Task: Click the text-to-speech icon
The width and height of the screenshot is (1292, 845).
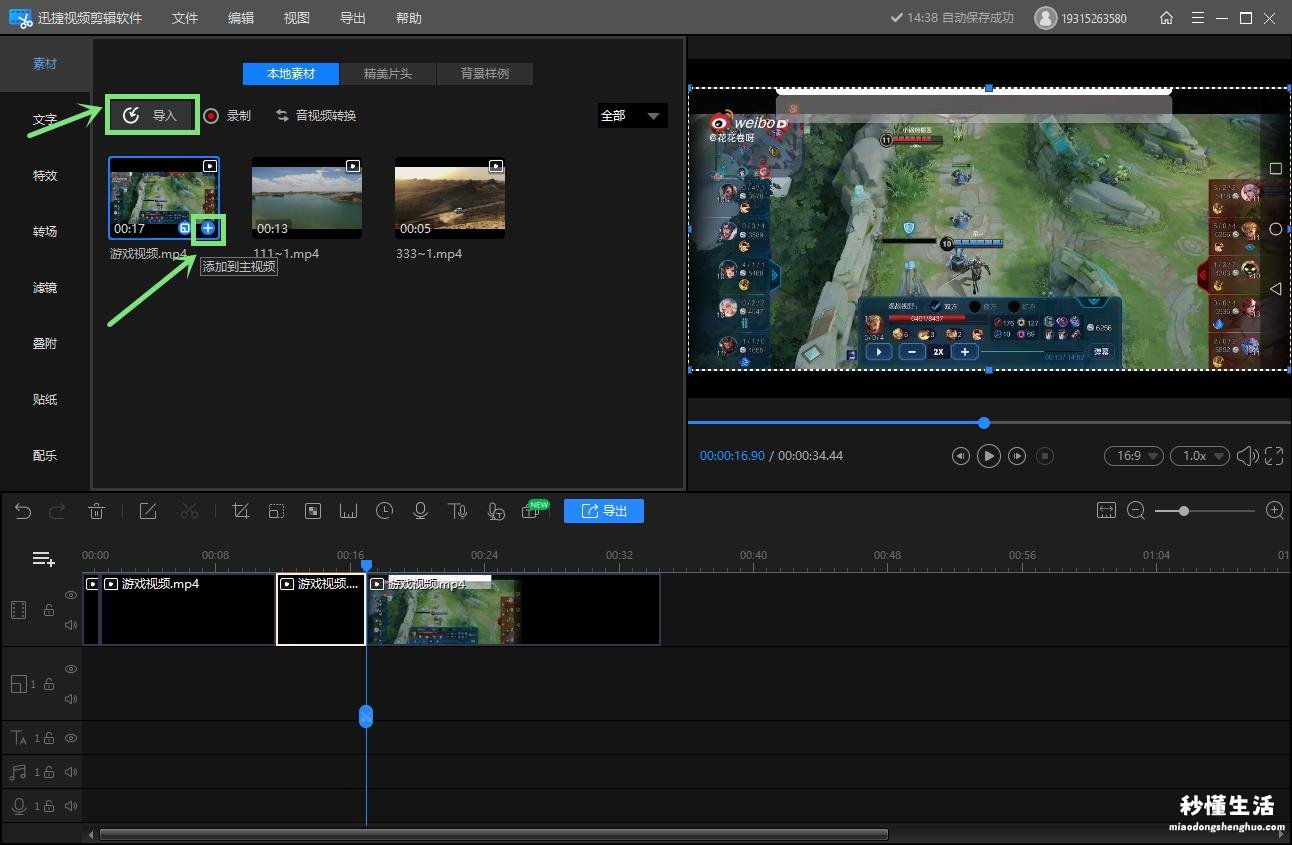Action: click(458, 511)
